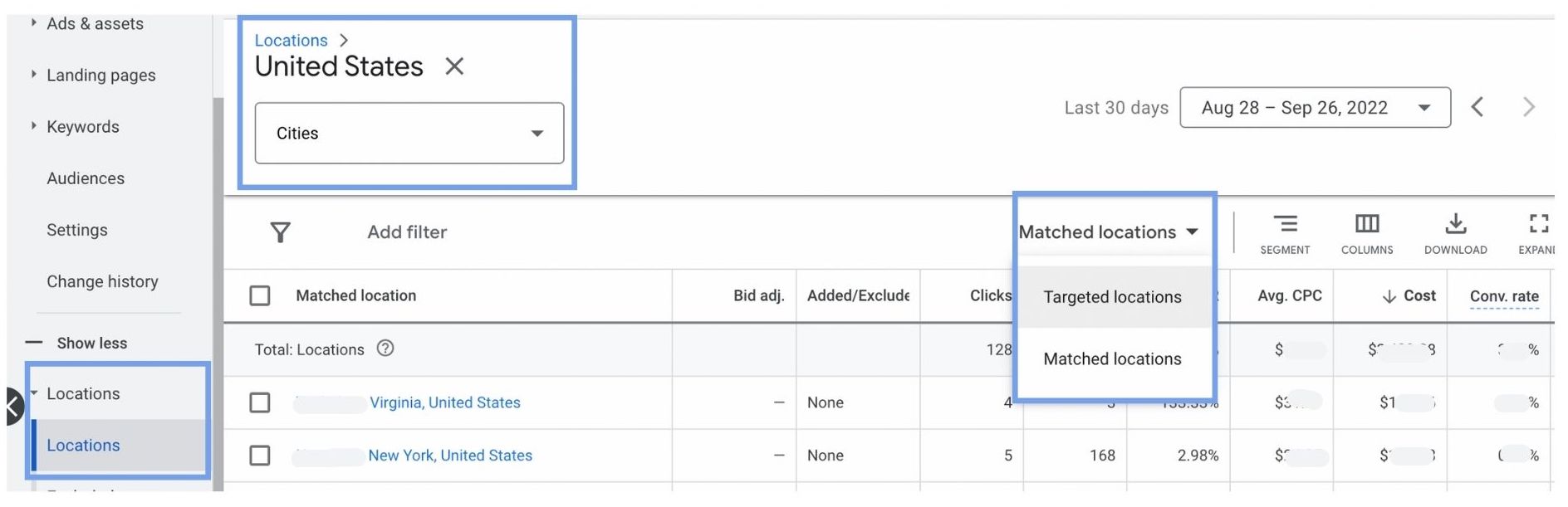Sort by the Cost column header
1568x507 pixels.
(x=1409, y=295)
